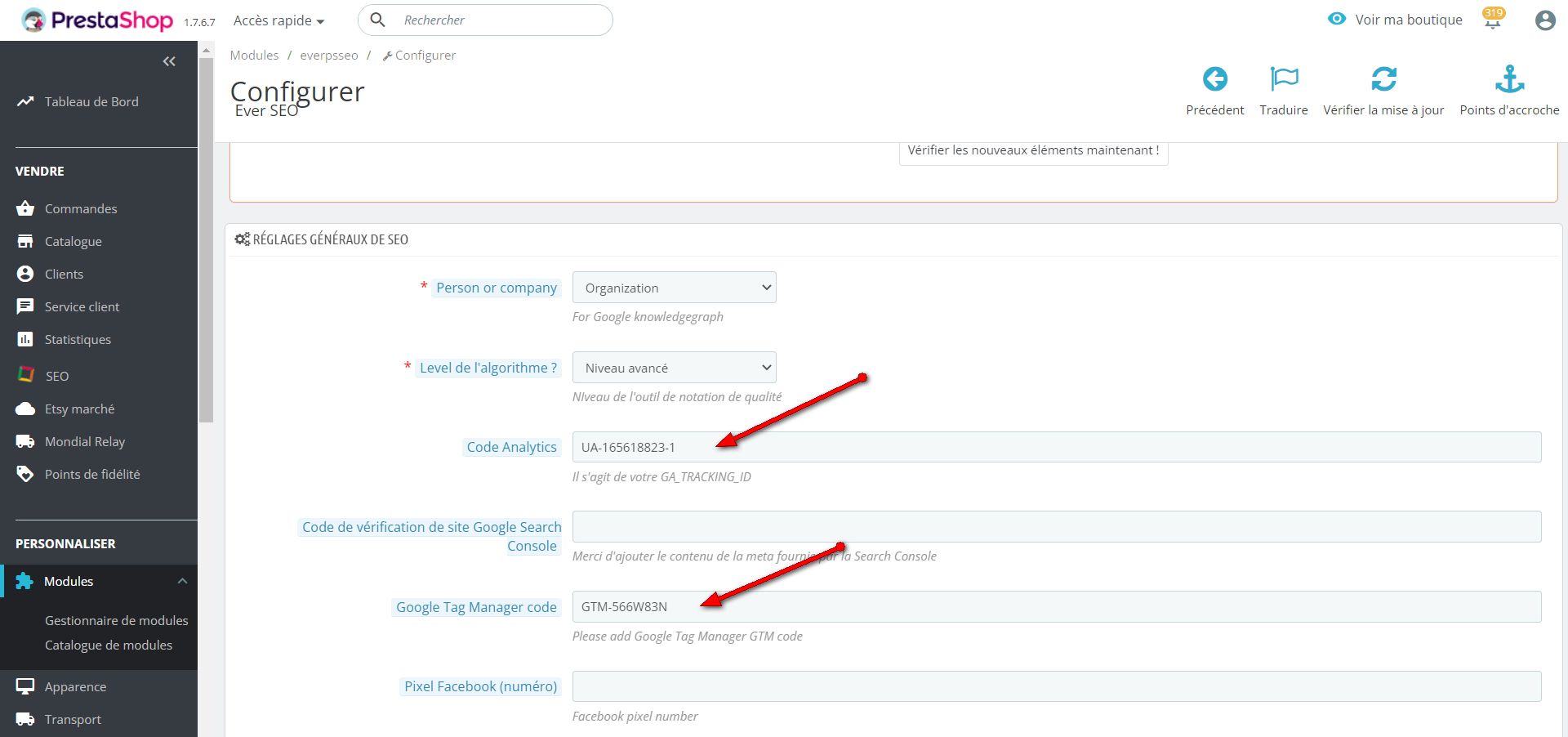Screen dimensions: 1568x737
Task: Open the Points d'accroche anchor icon
Action: click(x=1509, y=79)
